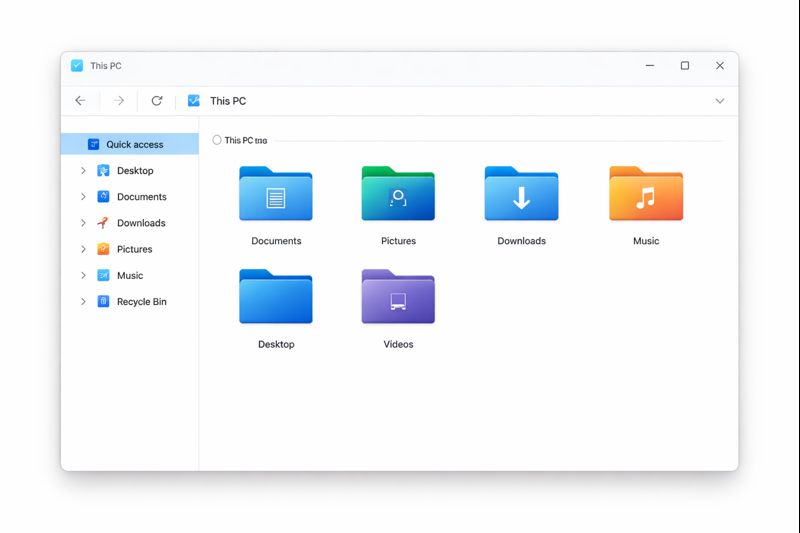
Task: Select Documents label in the sidebar
Action: pyautogui.click(x=142, y=196)
